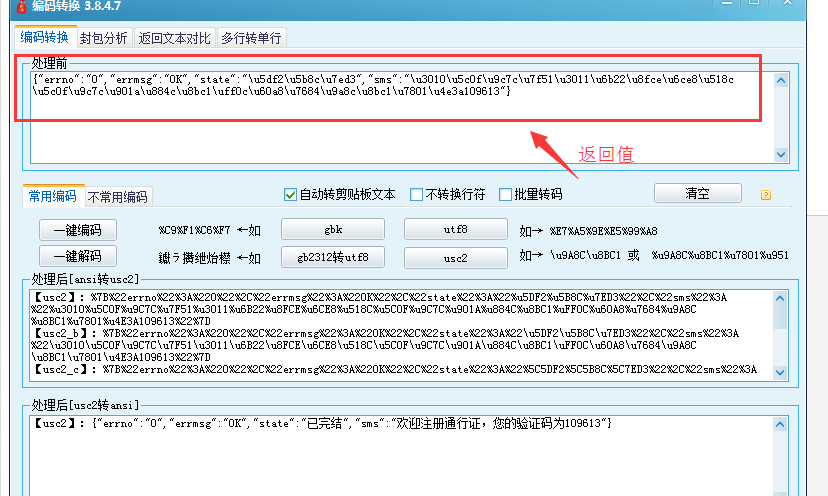Click the 一键解码 button
This screenshot has width=828, height=496.
click(x=78, y=257)
